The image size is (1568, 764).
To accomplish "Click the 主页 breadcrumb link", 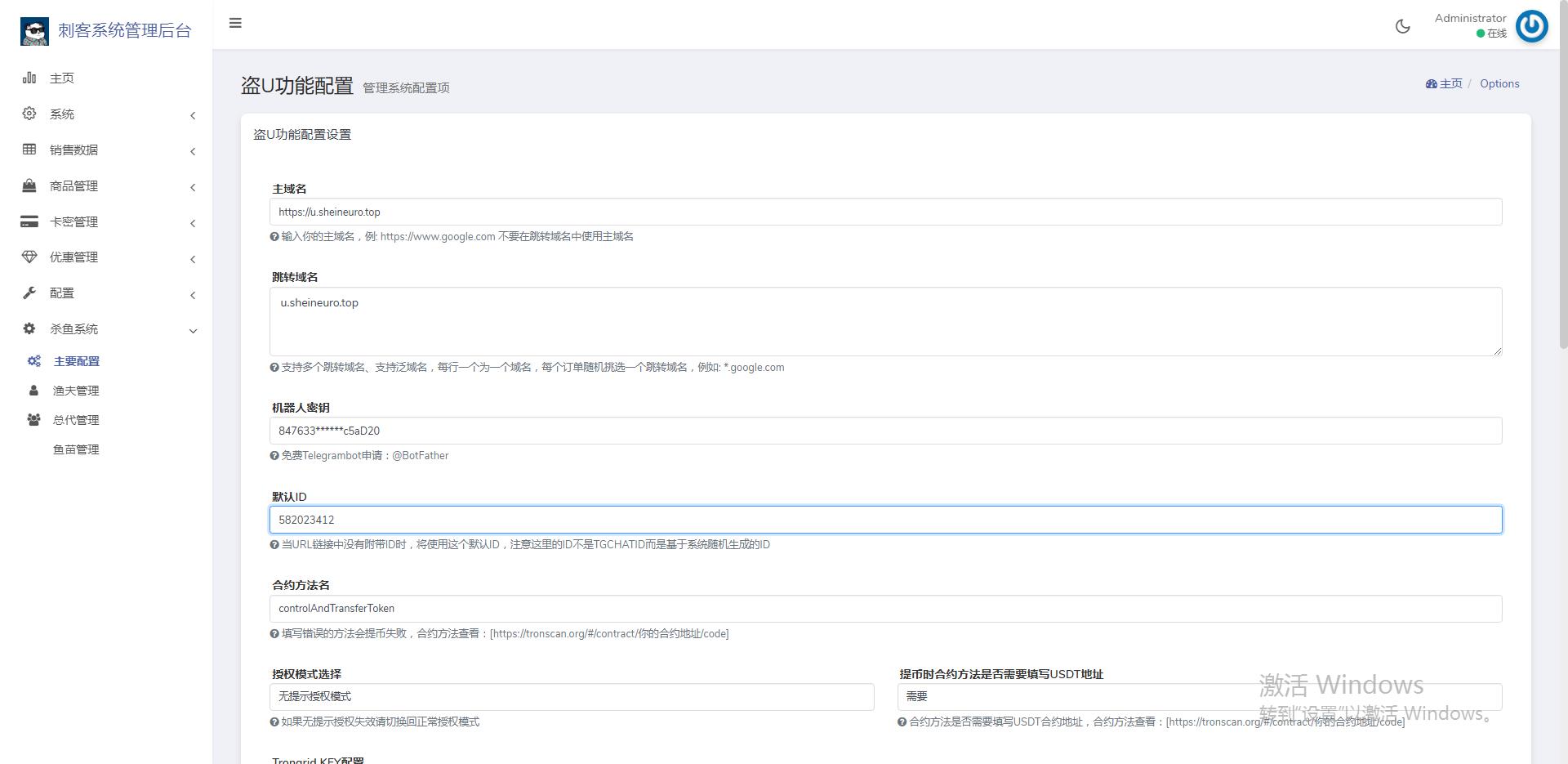I will pos(1450,83).
